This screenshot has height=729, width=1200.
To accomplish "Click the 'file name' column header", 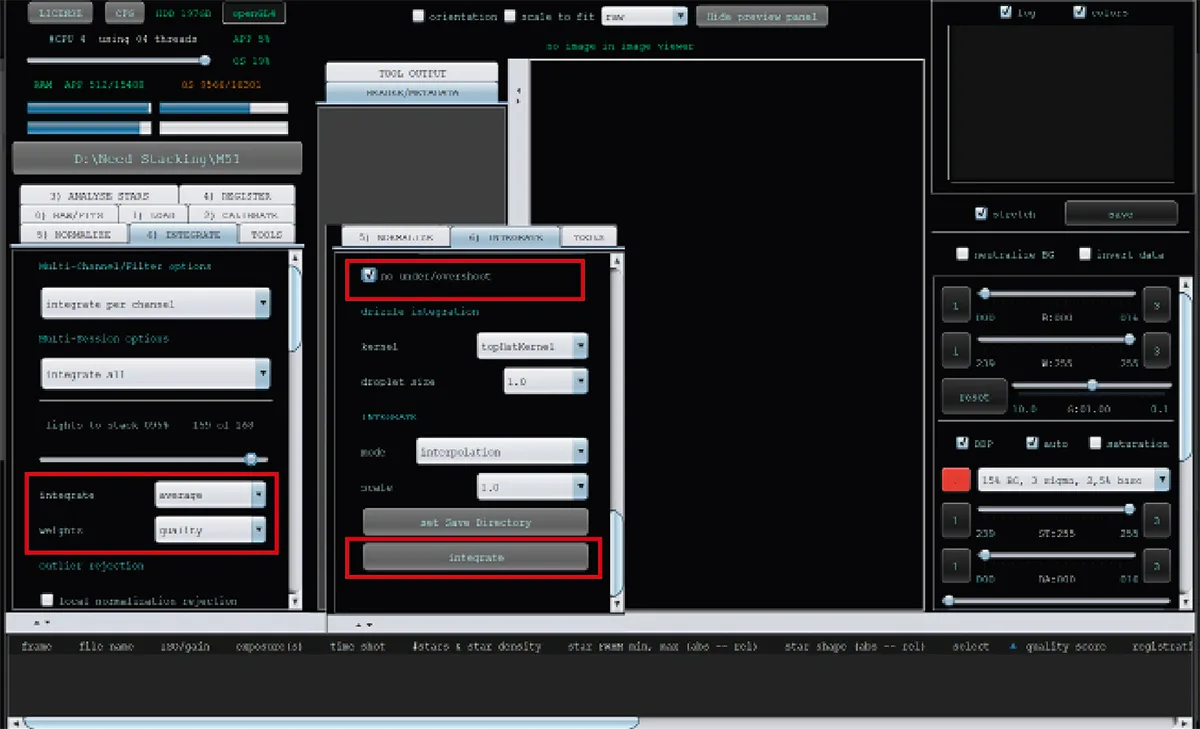I will [x=106, y=647].
